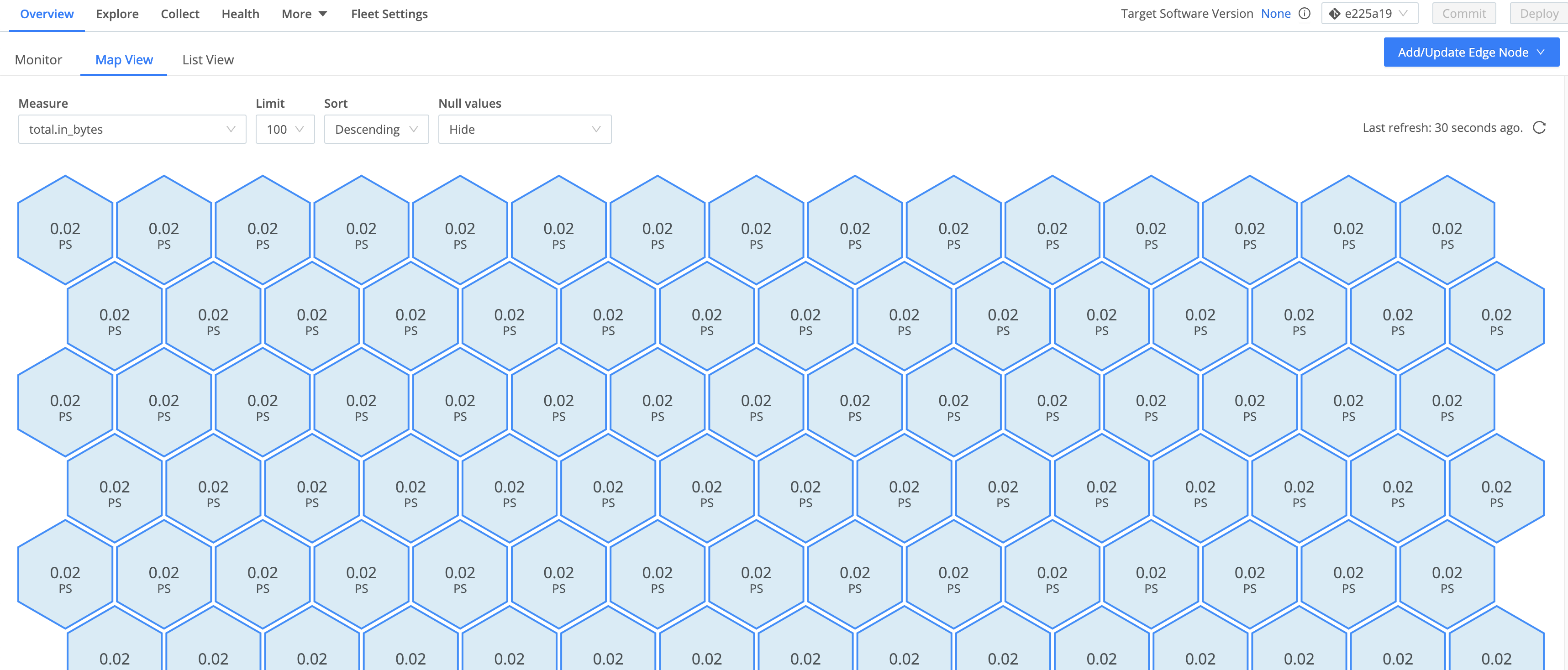Expand the e225a19 version selector
The width and height of the screenshot is (1568, 670).
[x=1369, y=13]
